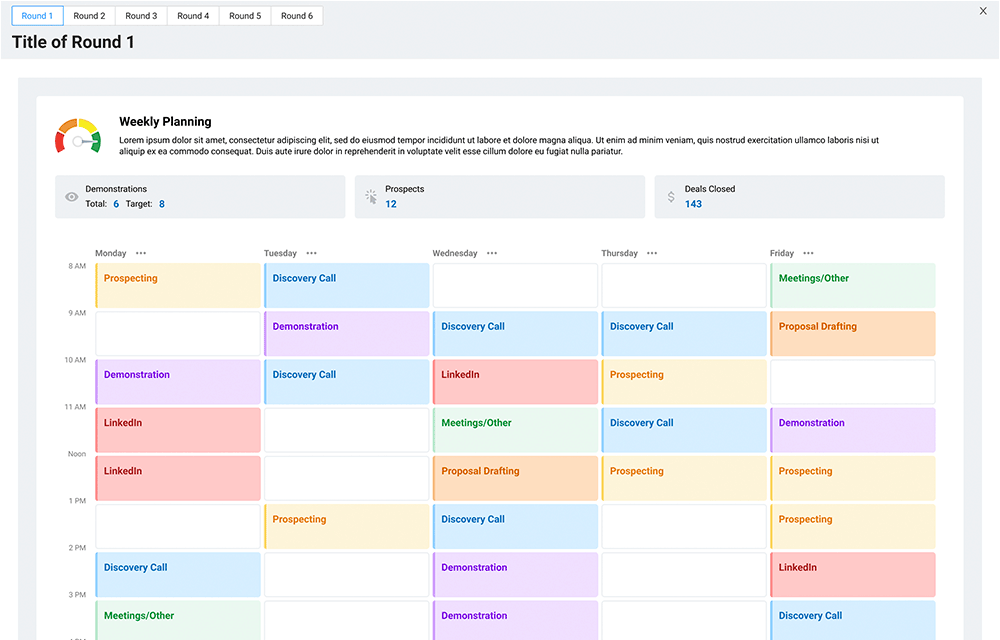
Task: Open Thursday's three-dot options menu
Action: pos(652,253)
